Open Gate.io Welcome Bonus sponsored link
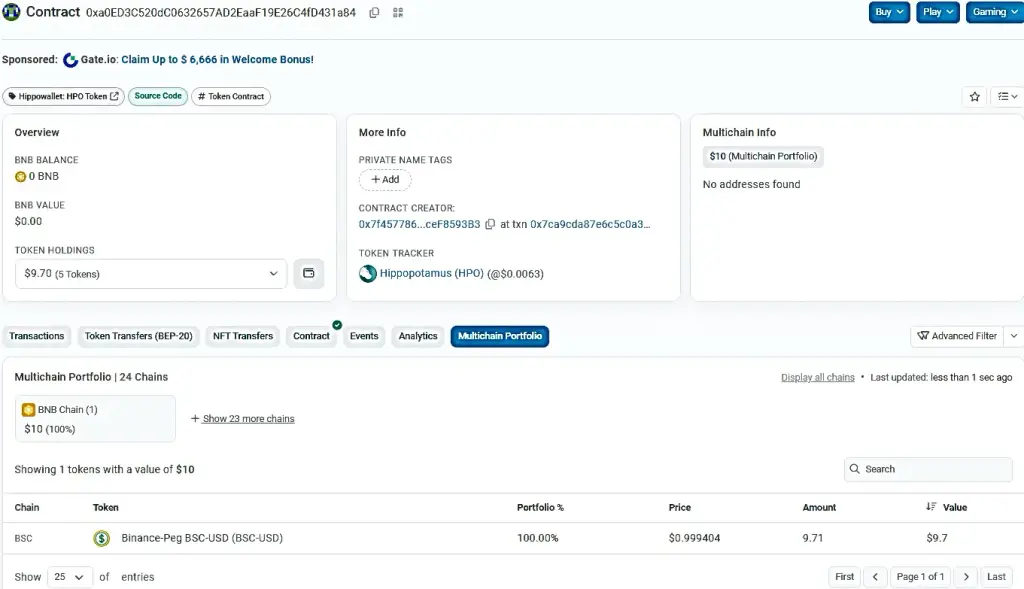Image resolution: width=1024 pixels, height=589 pixels. (217, 59)
